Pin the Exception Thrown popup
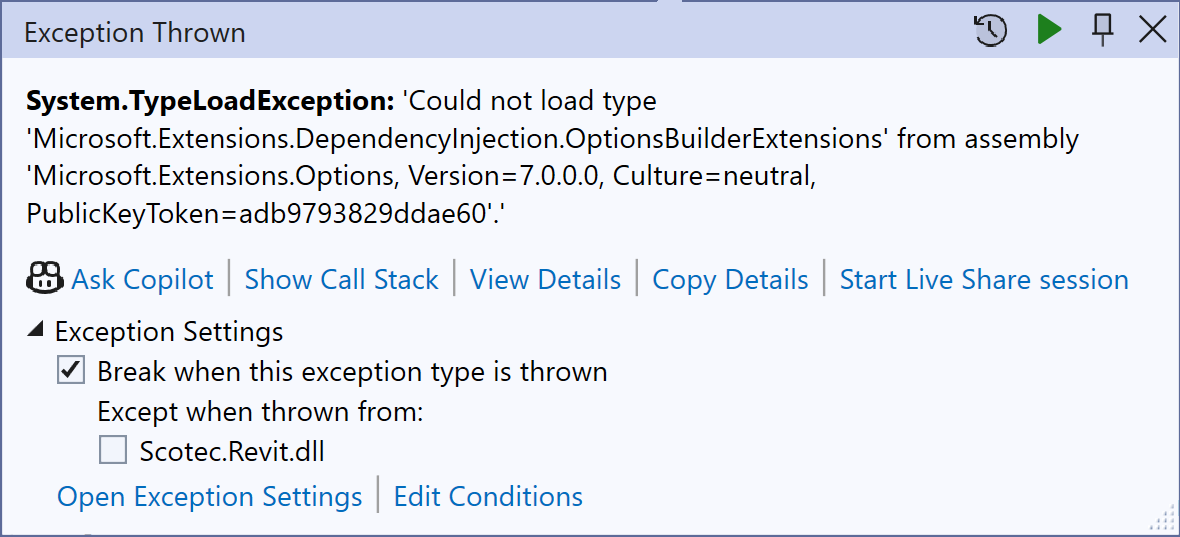Viewport: 1180px width, 537px height. coord(1102,31)
